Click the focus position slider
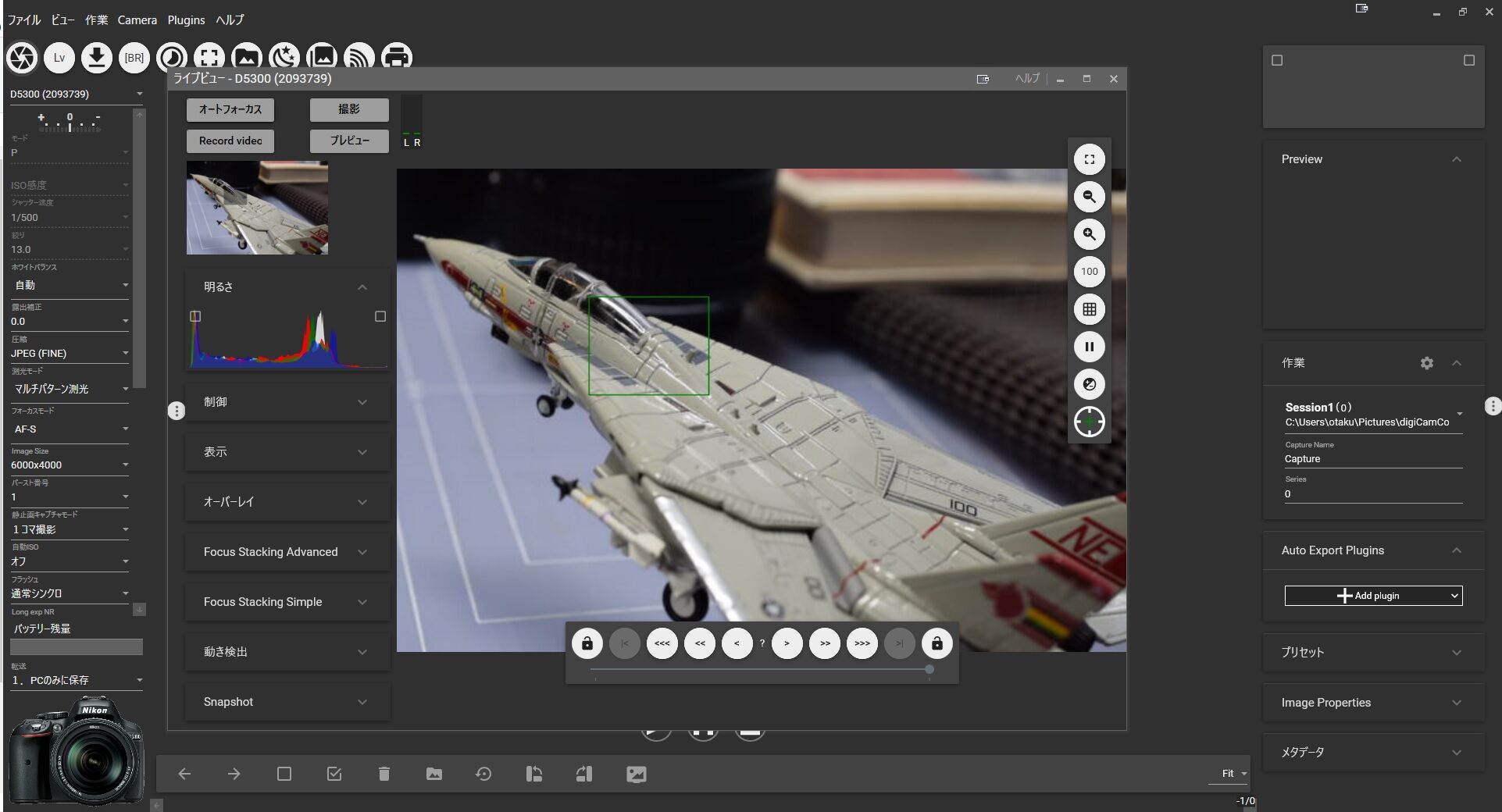Image resolution: width=1502 pixels, height=812 pixels. point(762,669)
